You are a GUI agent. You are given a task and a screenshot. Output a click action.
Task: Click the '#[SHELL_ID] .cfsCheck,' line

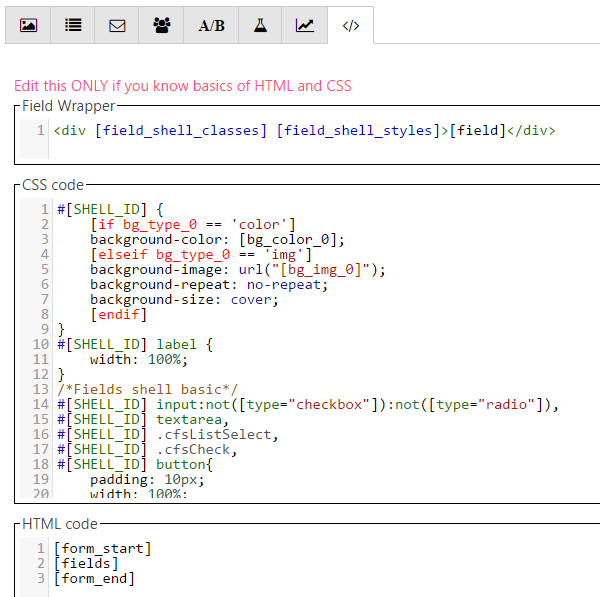click(x=147, y=449)
